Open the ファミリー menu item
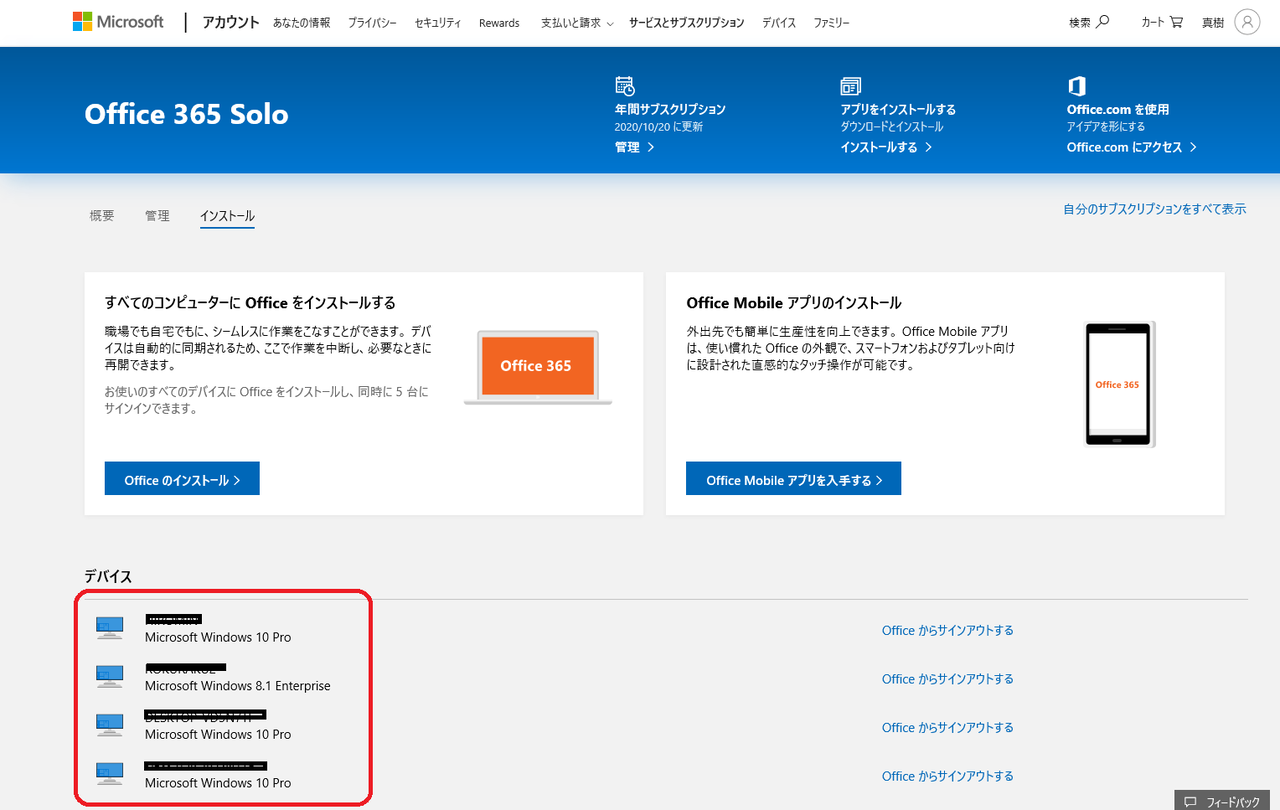 click(x=831, y=23)
